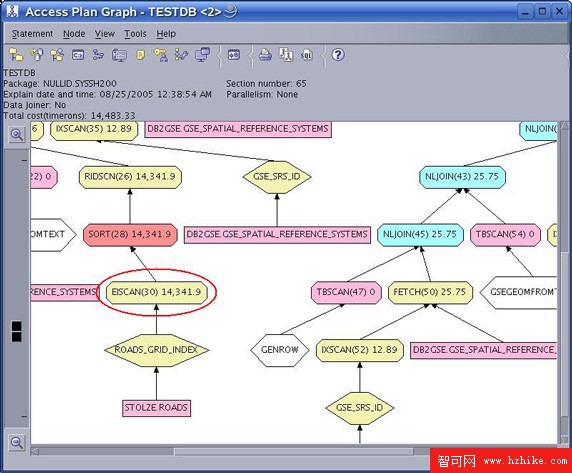Viewport: 572px width, 473px height.
Task: Select DB2GSE.GSE_SPATIAL_REFERENCE_SYSTEMS node beside IXSCAN(35)
Action: pyautogui.click(x=238, y=129)
